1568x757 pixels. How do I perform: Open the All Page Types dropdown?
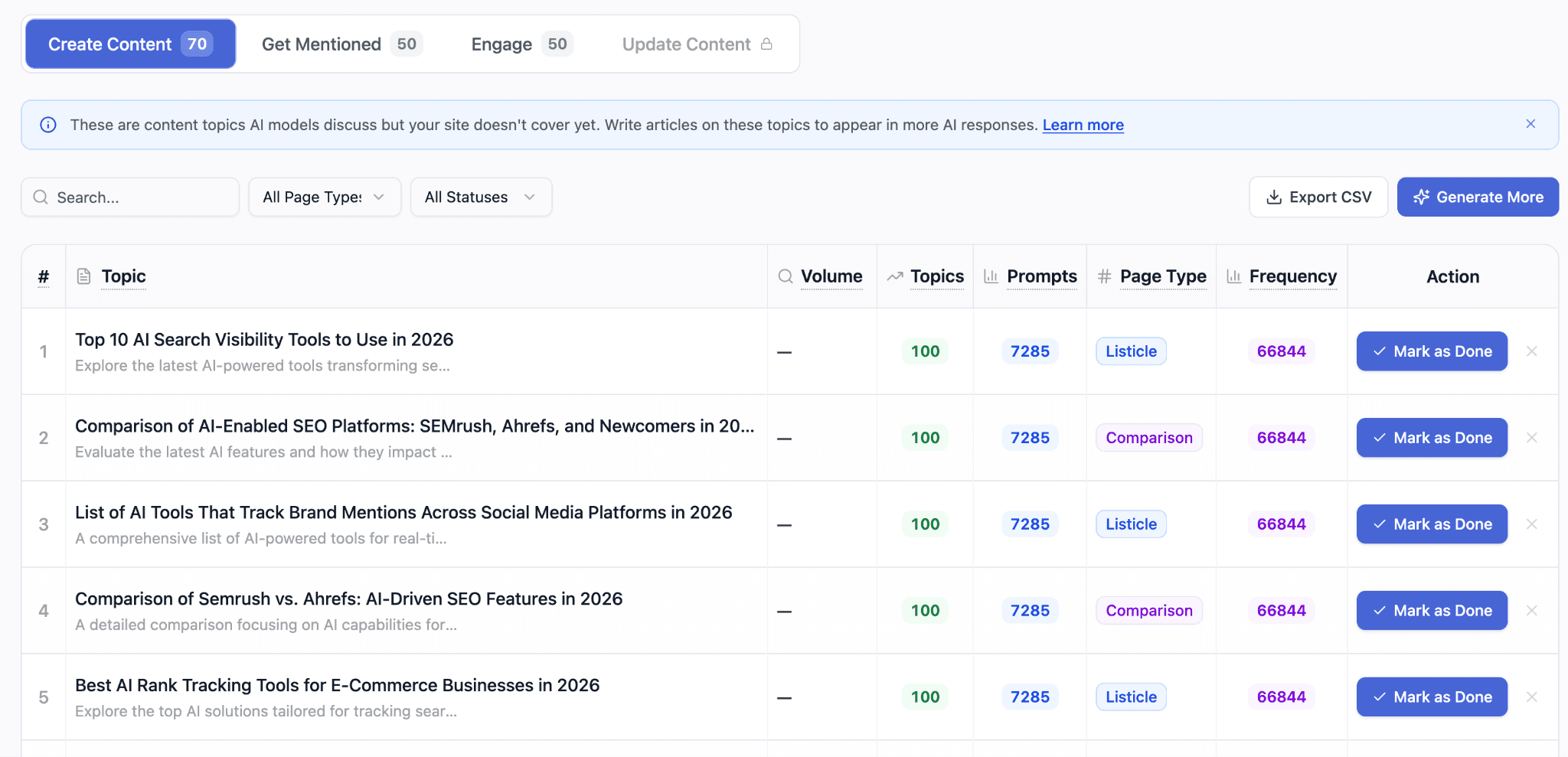[x=325, y=197]
